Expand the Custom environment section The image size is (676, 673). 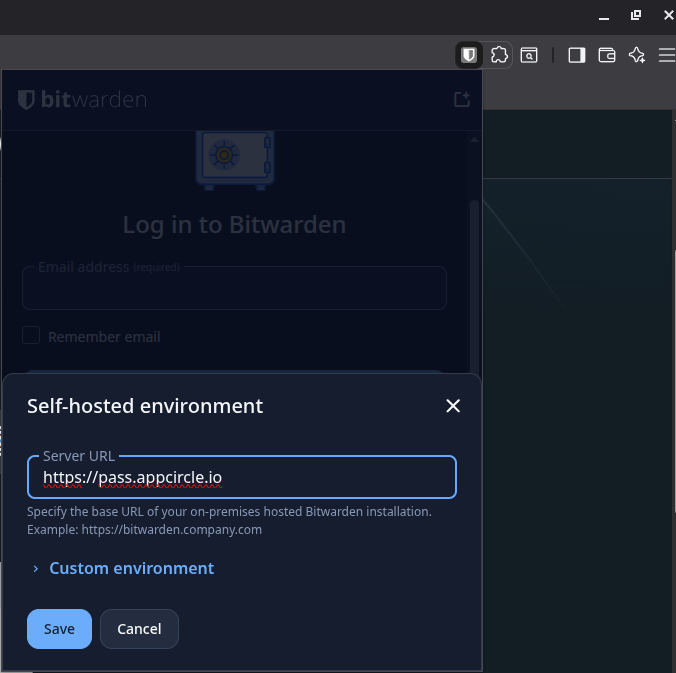point(123,568)
